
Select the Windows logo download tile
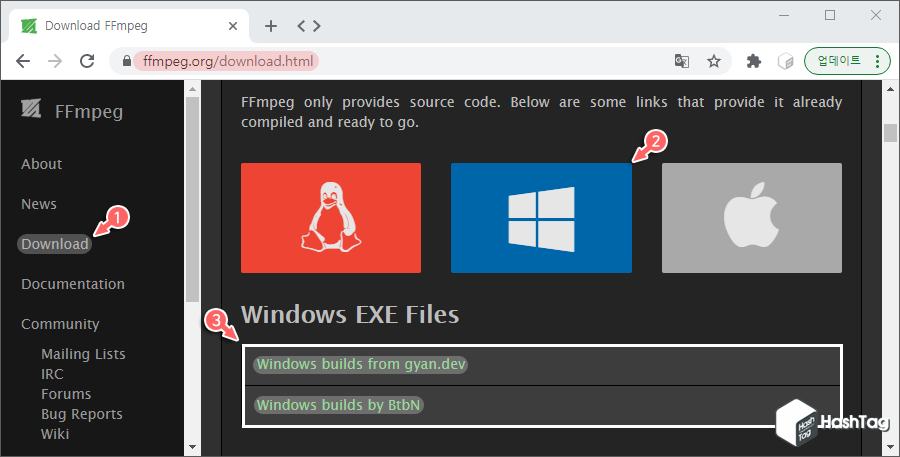(x=541, y=218)
